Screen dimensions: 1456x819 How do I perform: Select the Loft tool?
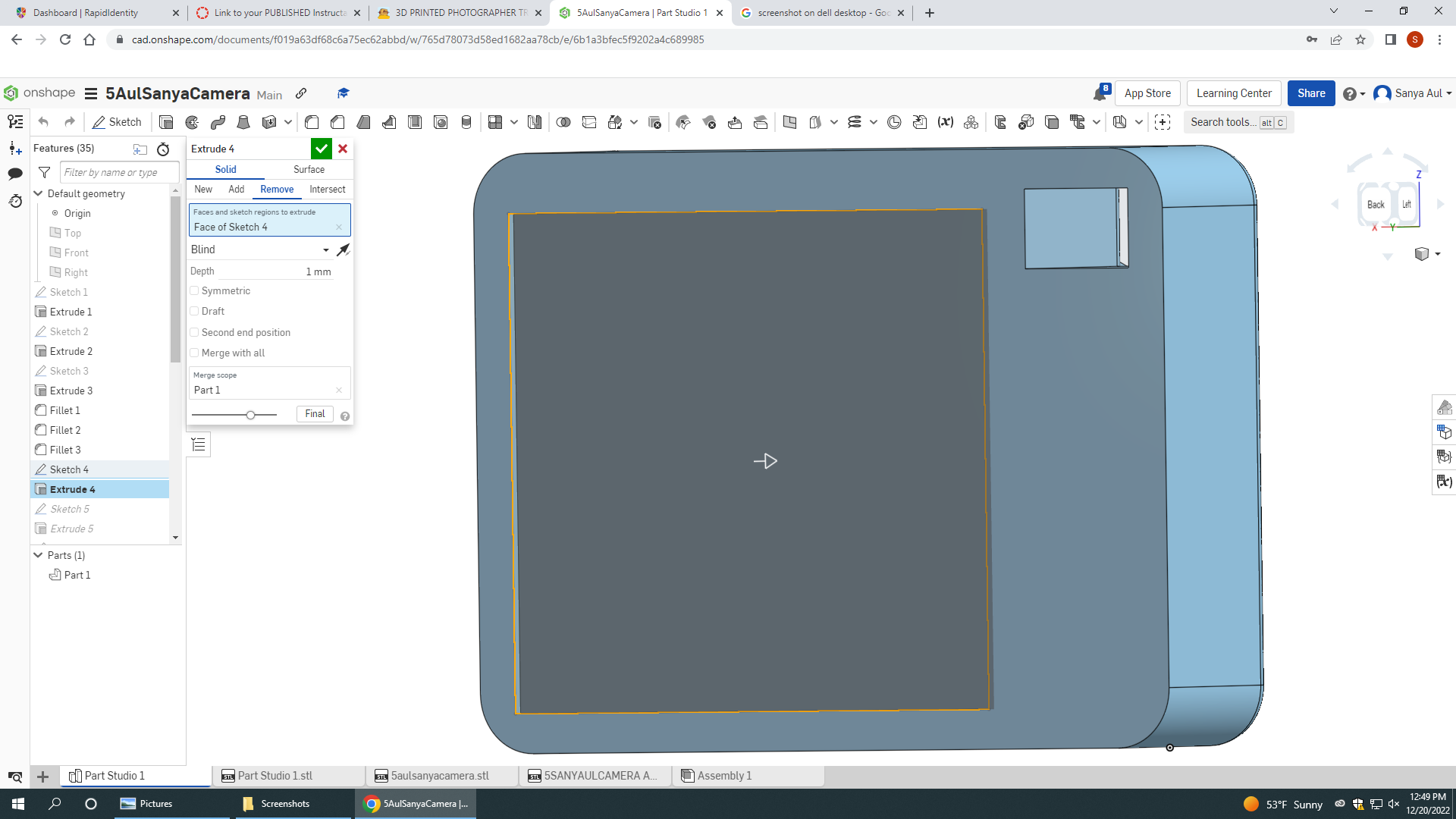[243, 122]
